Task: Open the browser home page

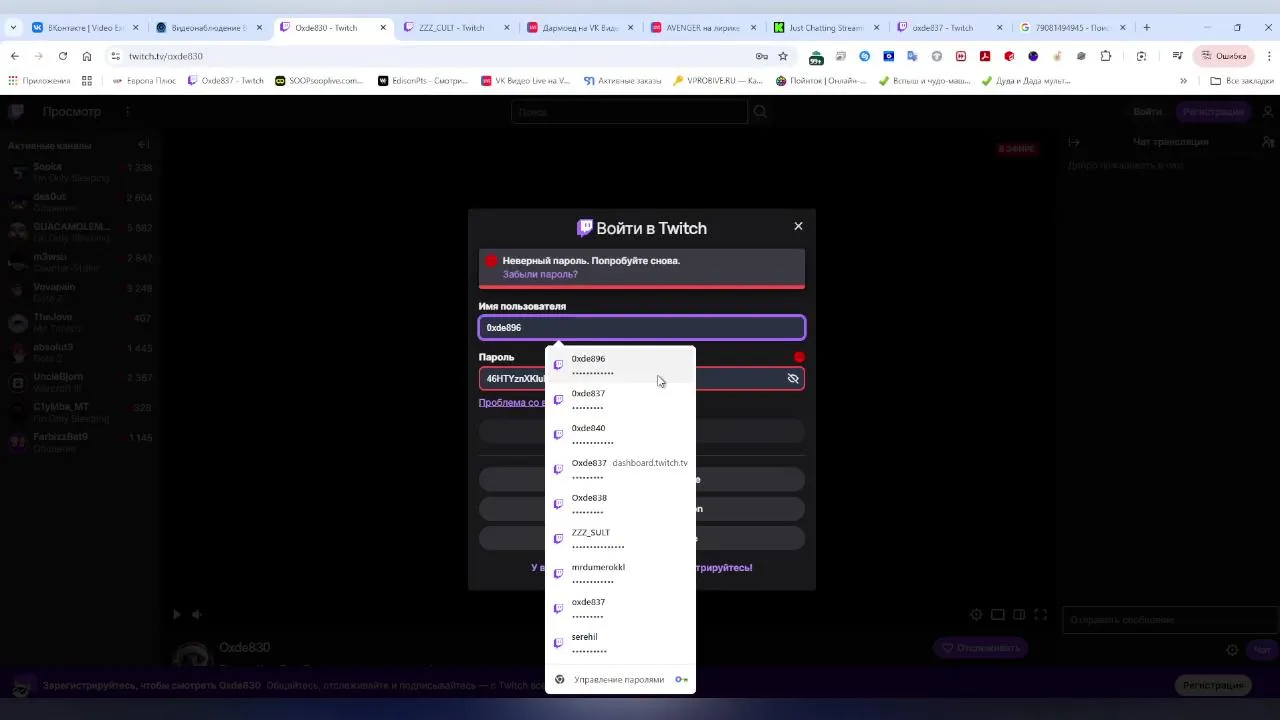Action: tap(87, 56)
